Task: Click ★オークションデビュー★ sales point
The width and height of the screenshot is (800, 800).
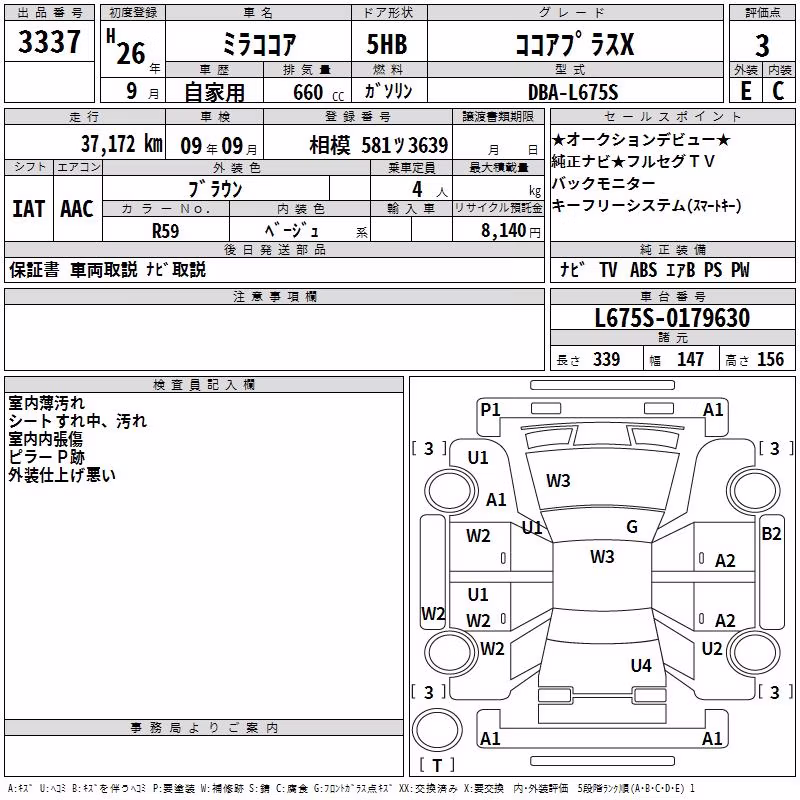Action: 641,139
